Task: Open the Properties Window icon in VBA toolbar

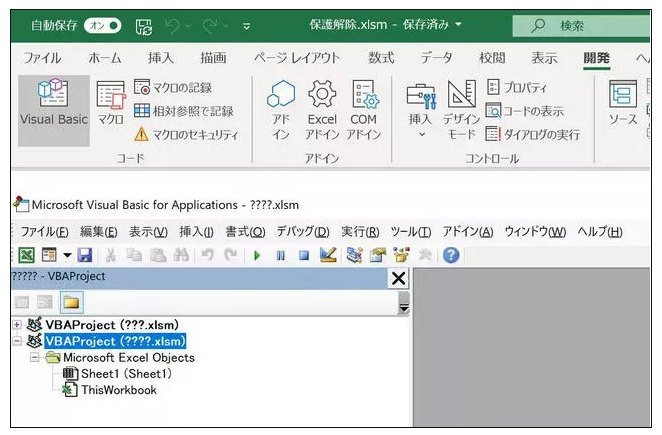Action: (x=378, y=255)
